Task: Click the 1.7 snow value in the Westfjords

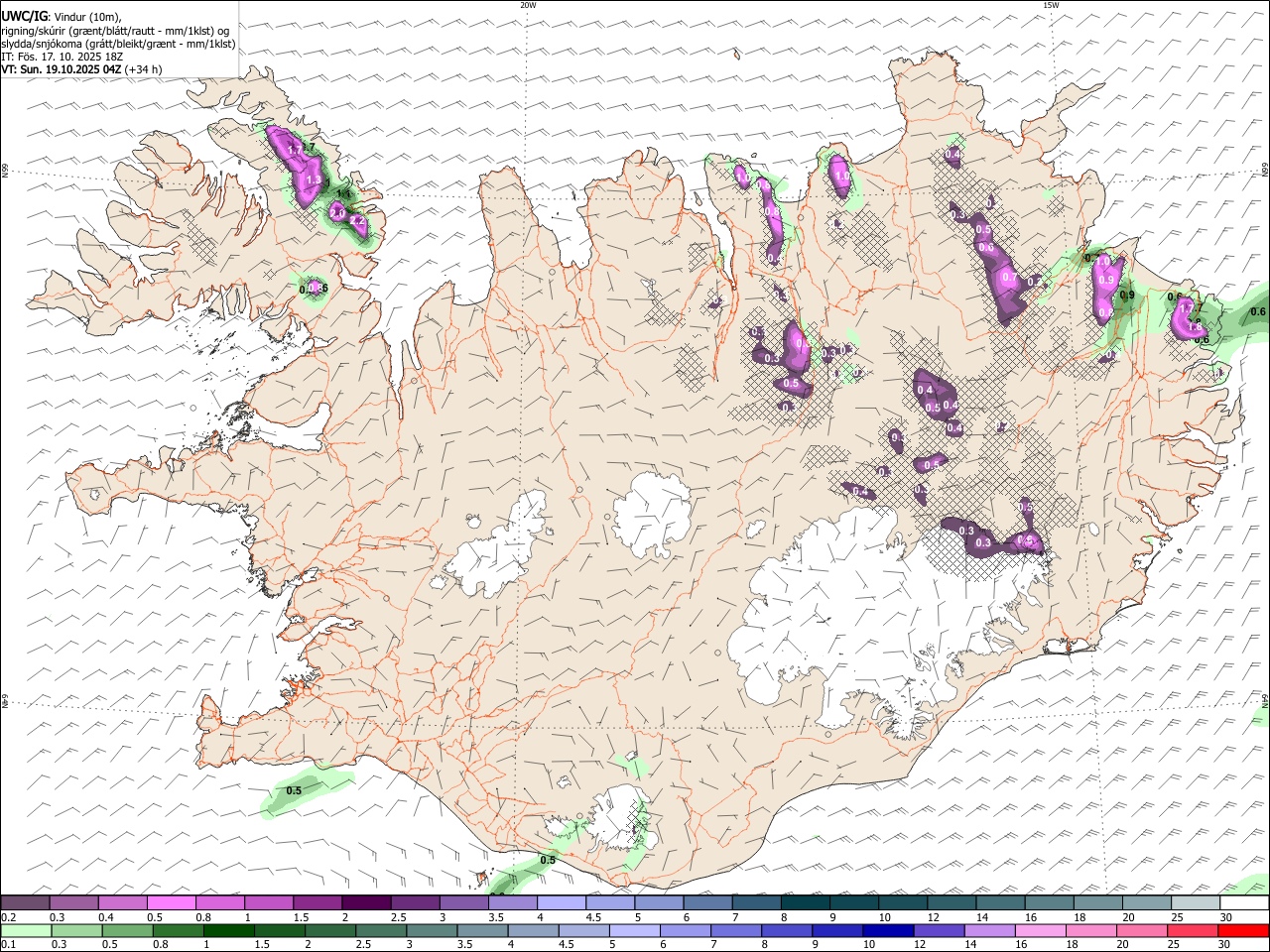Action: pyautogui.click(x=295, y=150)
